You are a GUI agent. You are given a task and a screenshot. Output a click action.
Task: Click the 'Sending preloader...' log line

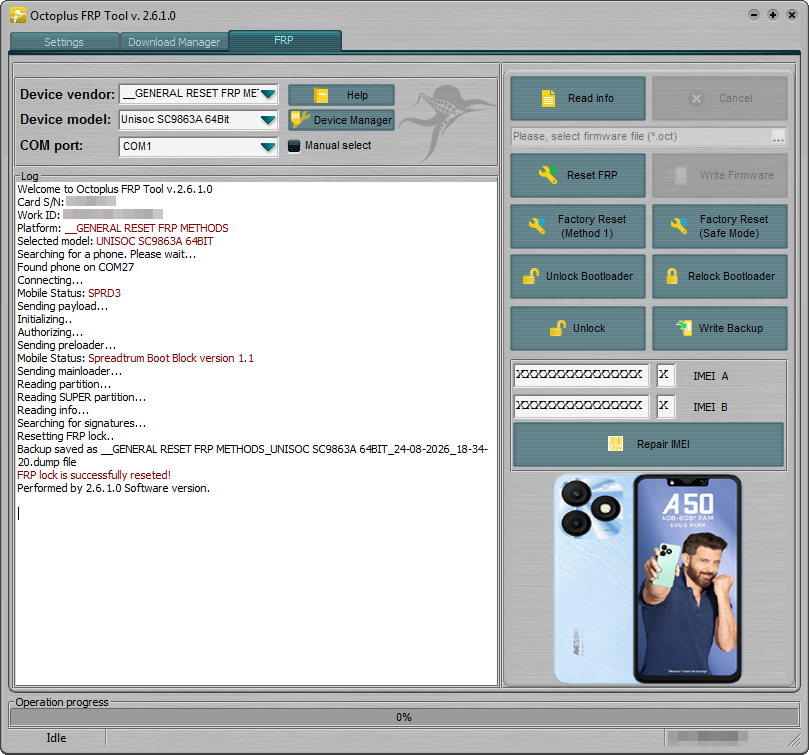click(67, 345)
